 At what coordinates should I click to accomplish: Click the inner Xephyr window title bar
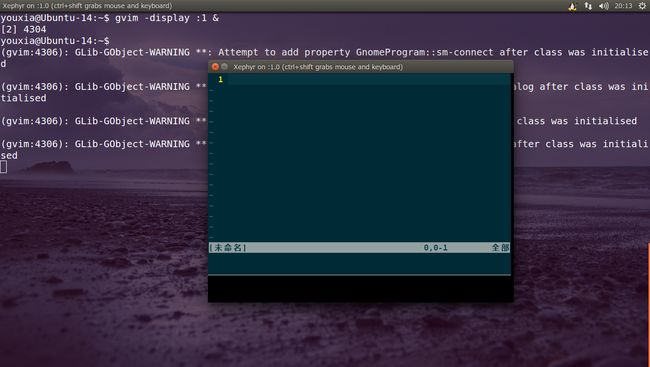[x=361, y=67]
